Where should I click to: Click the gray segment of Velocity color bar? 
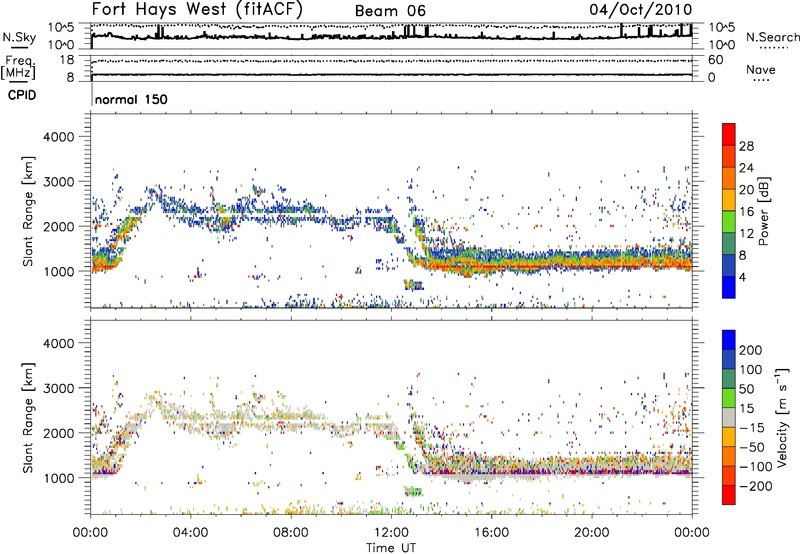pyautogui.click(x=729, y=417)
